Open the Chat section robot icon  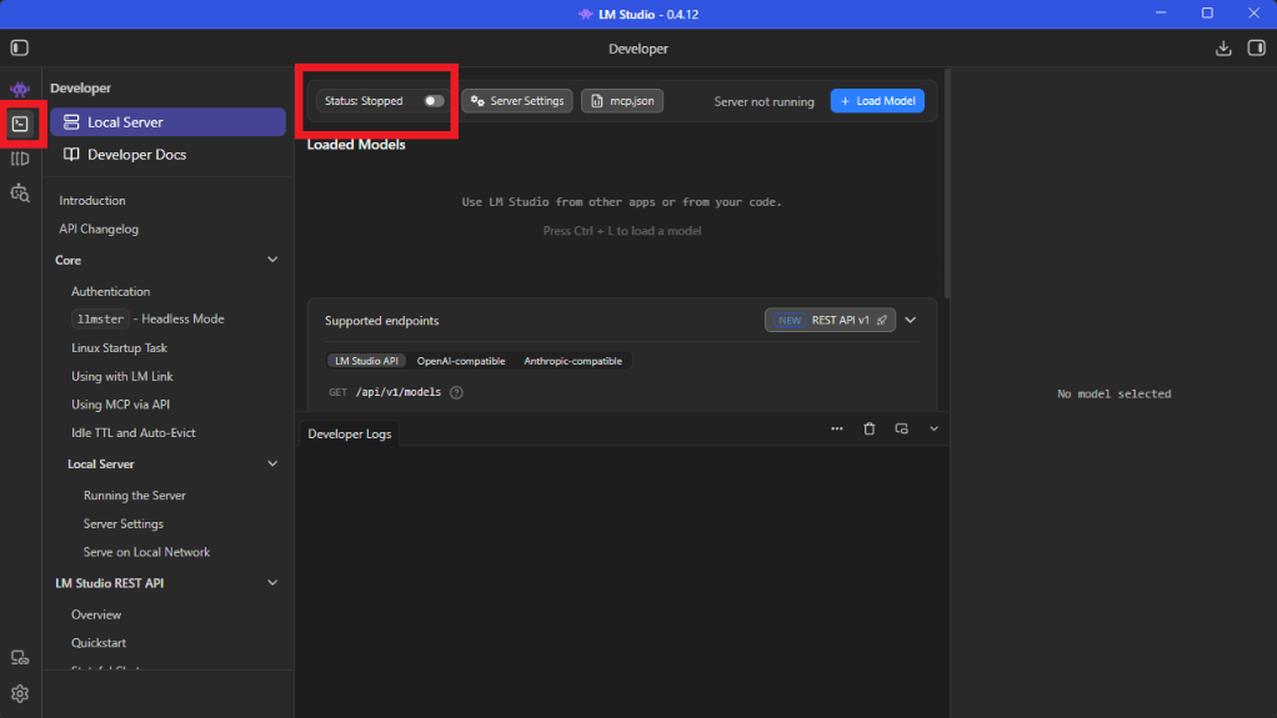tap(19, 90)
